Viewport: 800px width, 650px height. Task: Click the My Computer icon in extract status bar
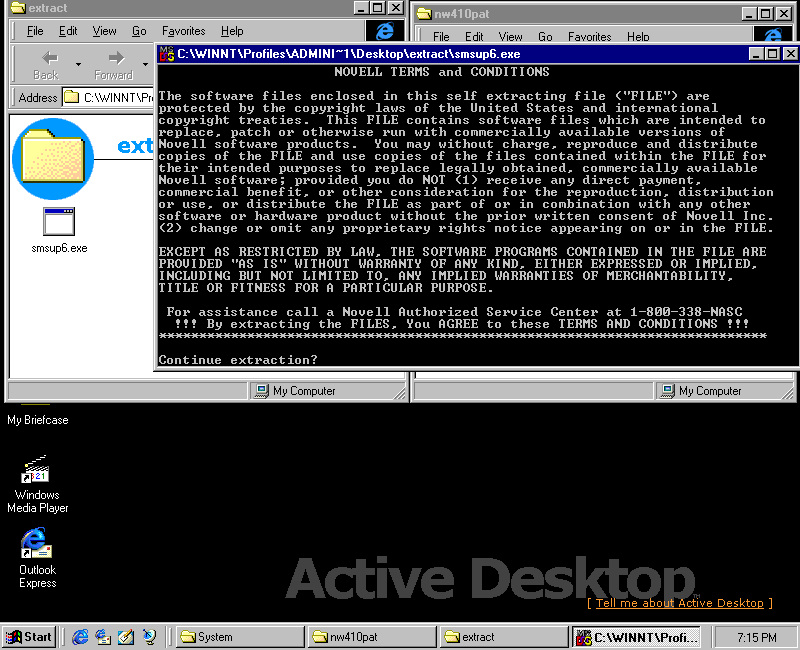click(x=262, y=391)
